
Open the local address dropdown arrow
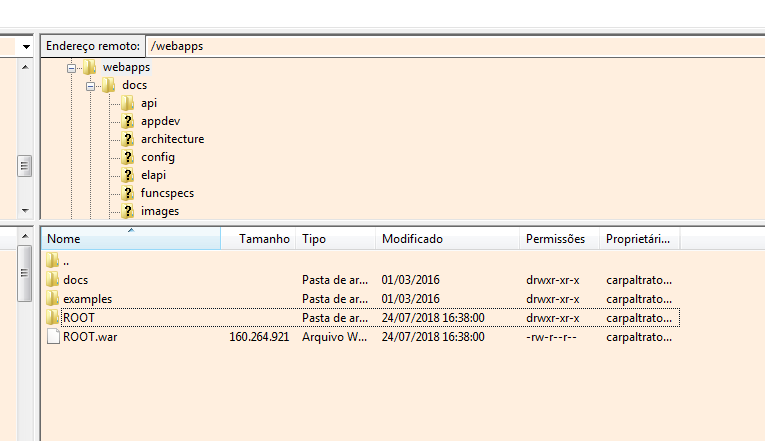point(26,47)
